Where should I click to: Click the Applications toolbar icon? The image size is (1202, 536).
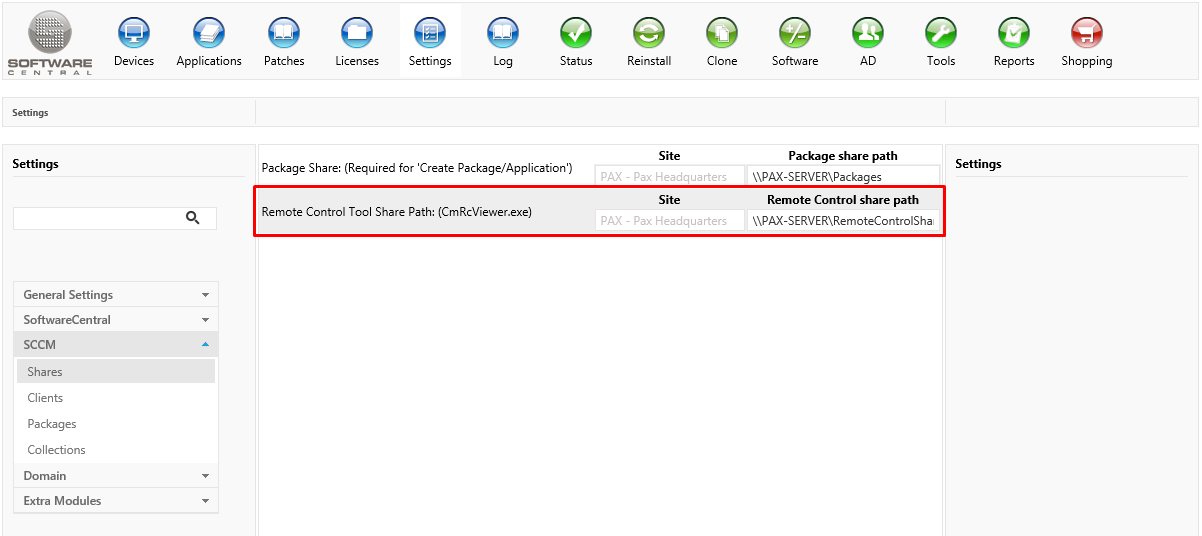pyautogui.click(x=209, y=34)
